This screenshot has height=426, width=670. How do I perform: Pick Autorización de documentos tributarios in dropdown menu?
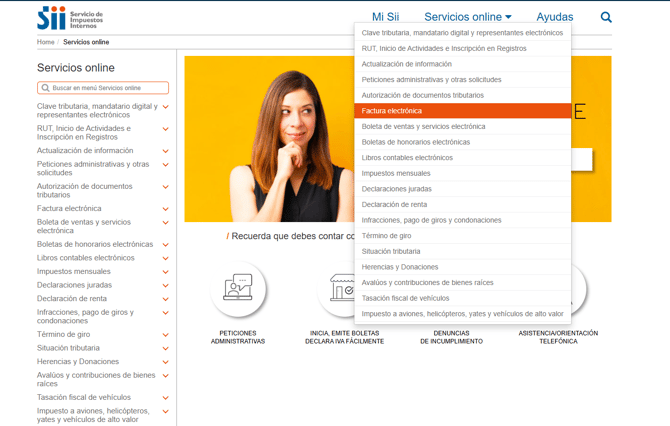(x=462, y=95)
